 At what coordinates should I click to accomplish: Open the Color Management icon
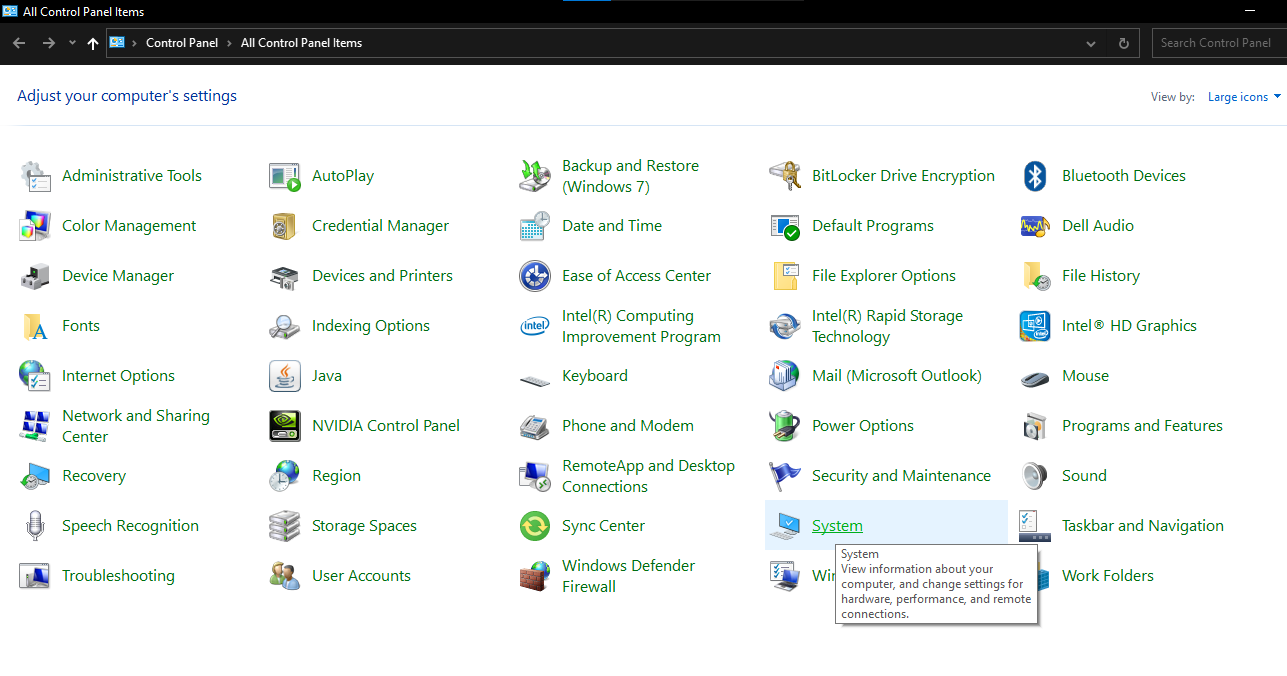35,226
